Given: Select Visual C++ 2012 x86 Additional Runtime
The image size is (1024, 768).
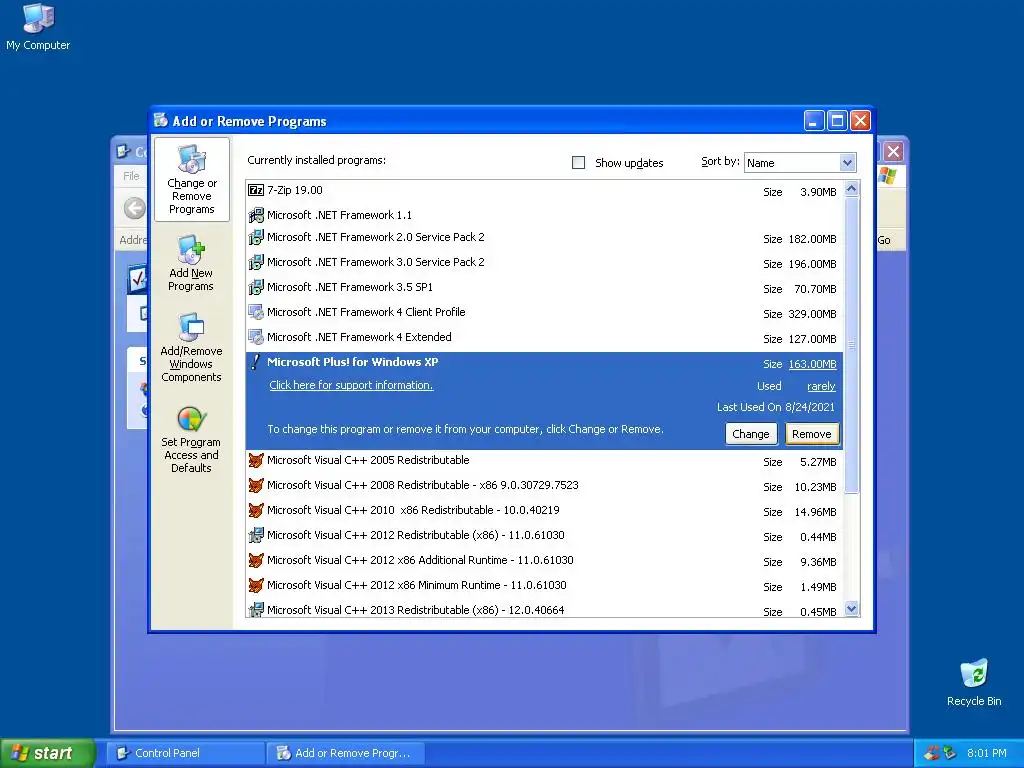Looking at the screenshot, I should click(x=545, y=560).
